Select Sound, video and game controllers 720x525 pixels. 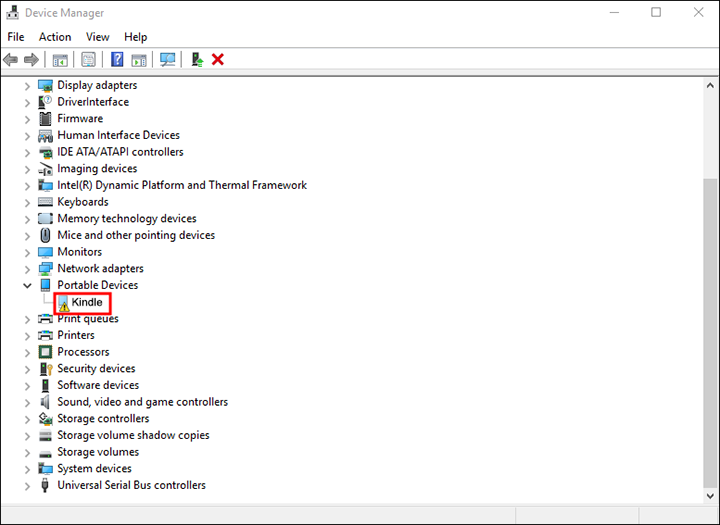tap(142, 402)
